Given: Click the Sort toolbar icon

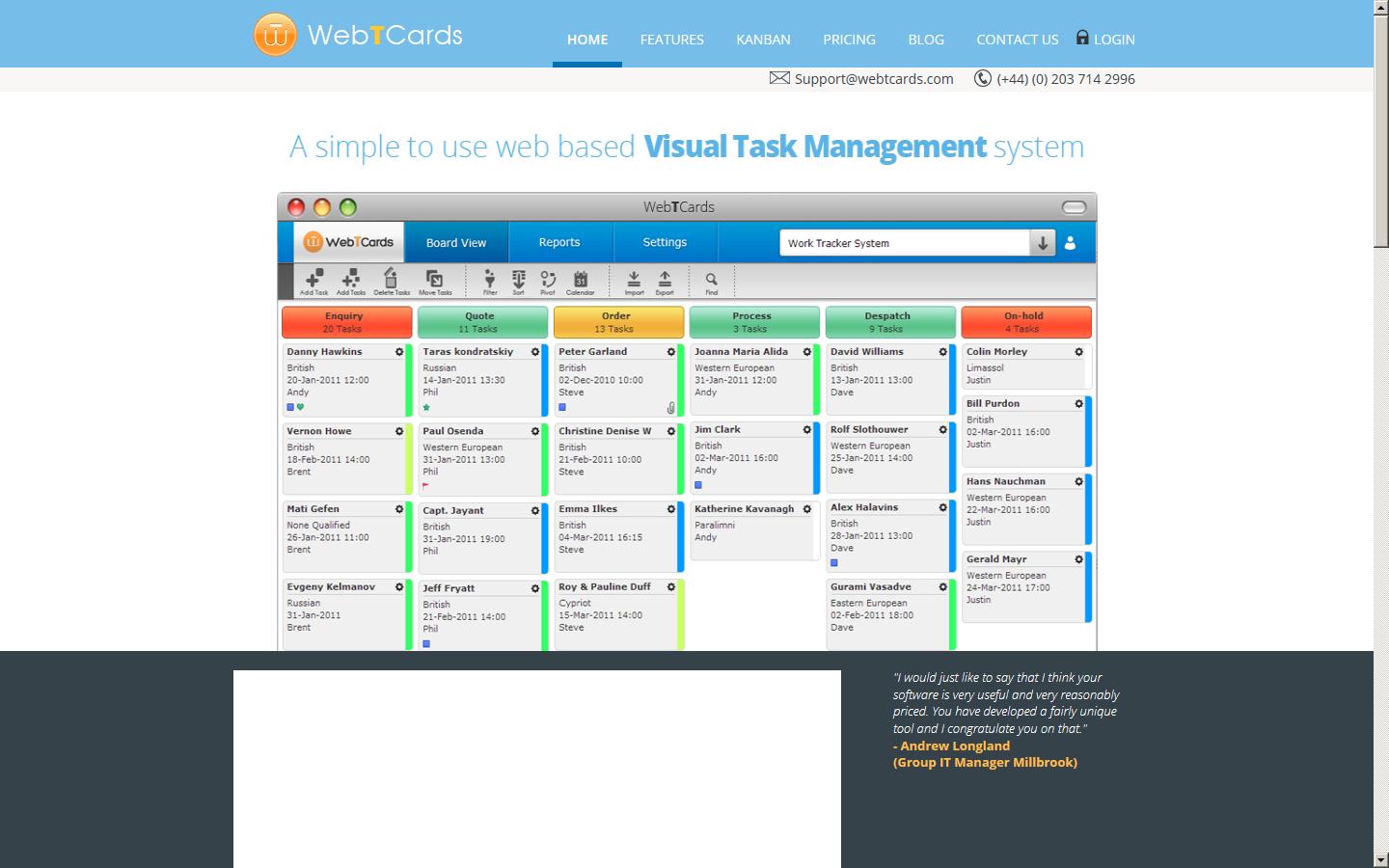Looking at the screenshot, I should (519, 281).
